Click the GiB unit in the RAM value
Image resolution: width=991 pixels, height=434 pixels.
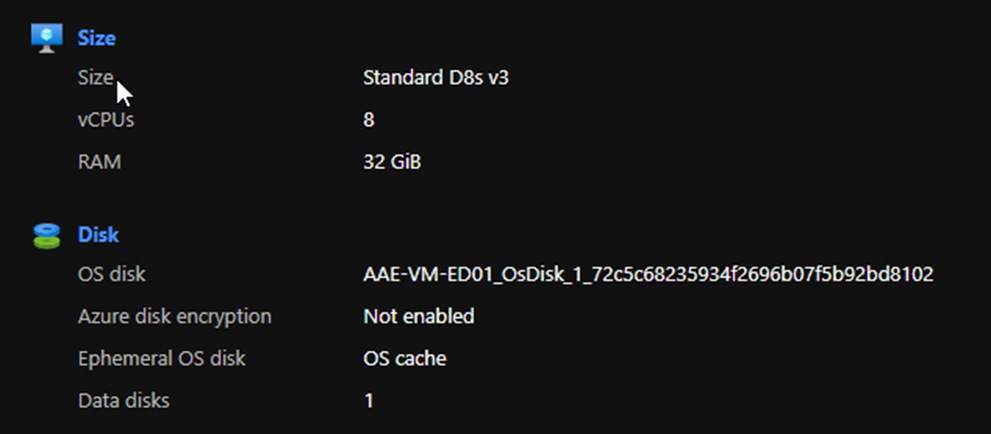[x=406, y=162]
